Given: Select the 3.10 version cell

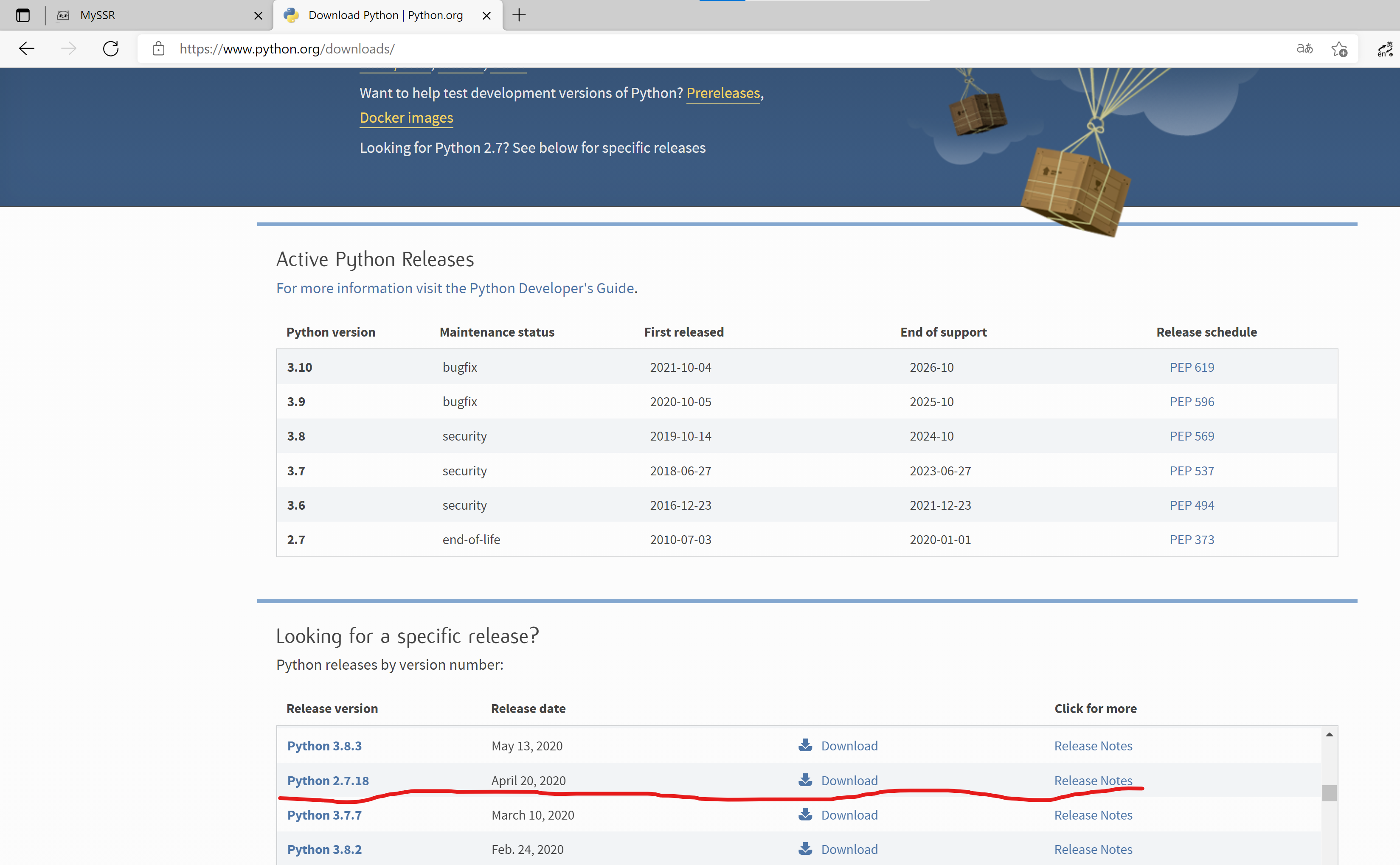Looking at the screenshot, I should click(x=300, y=367).
